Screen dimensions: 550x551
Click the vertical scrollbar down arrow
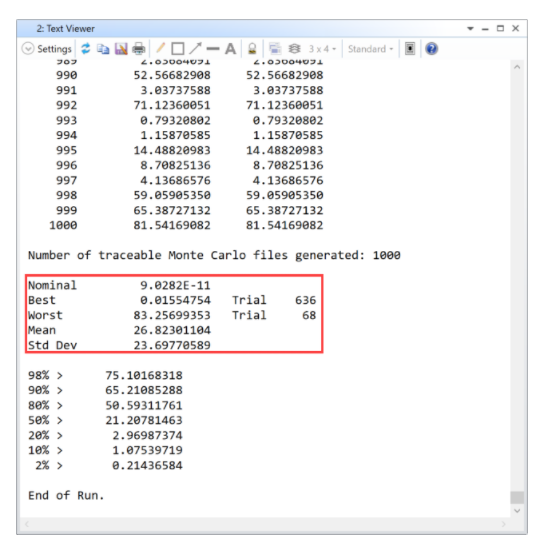point(517,511)
